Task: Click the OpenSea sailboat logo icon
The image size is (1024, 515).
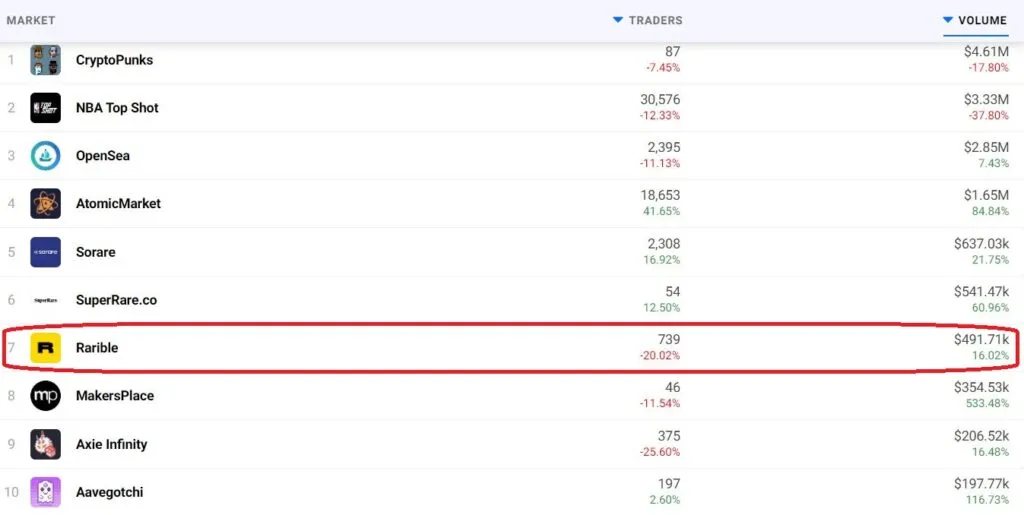Action: (45, 155)
